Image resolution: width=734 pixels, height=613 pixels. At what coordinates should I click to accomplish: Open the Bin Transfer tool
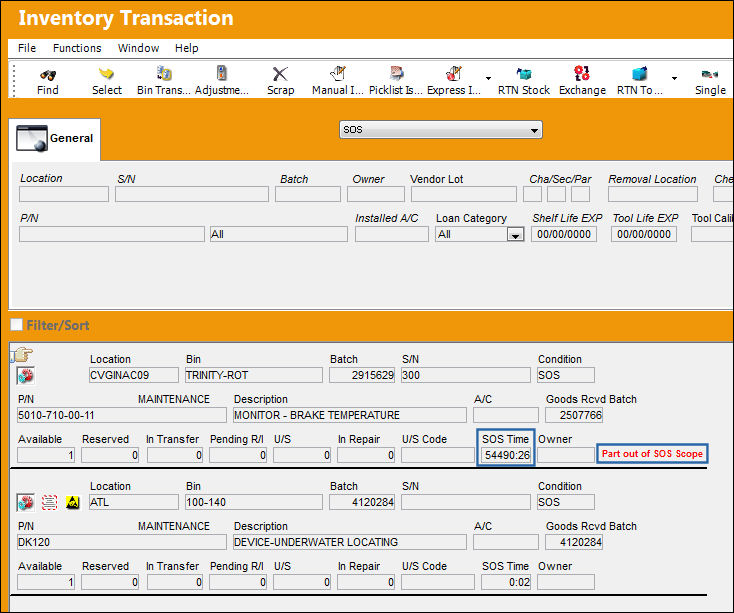coord(163,73)
